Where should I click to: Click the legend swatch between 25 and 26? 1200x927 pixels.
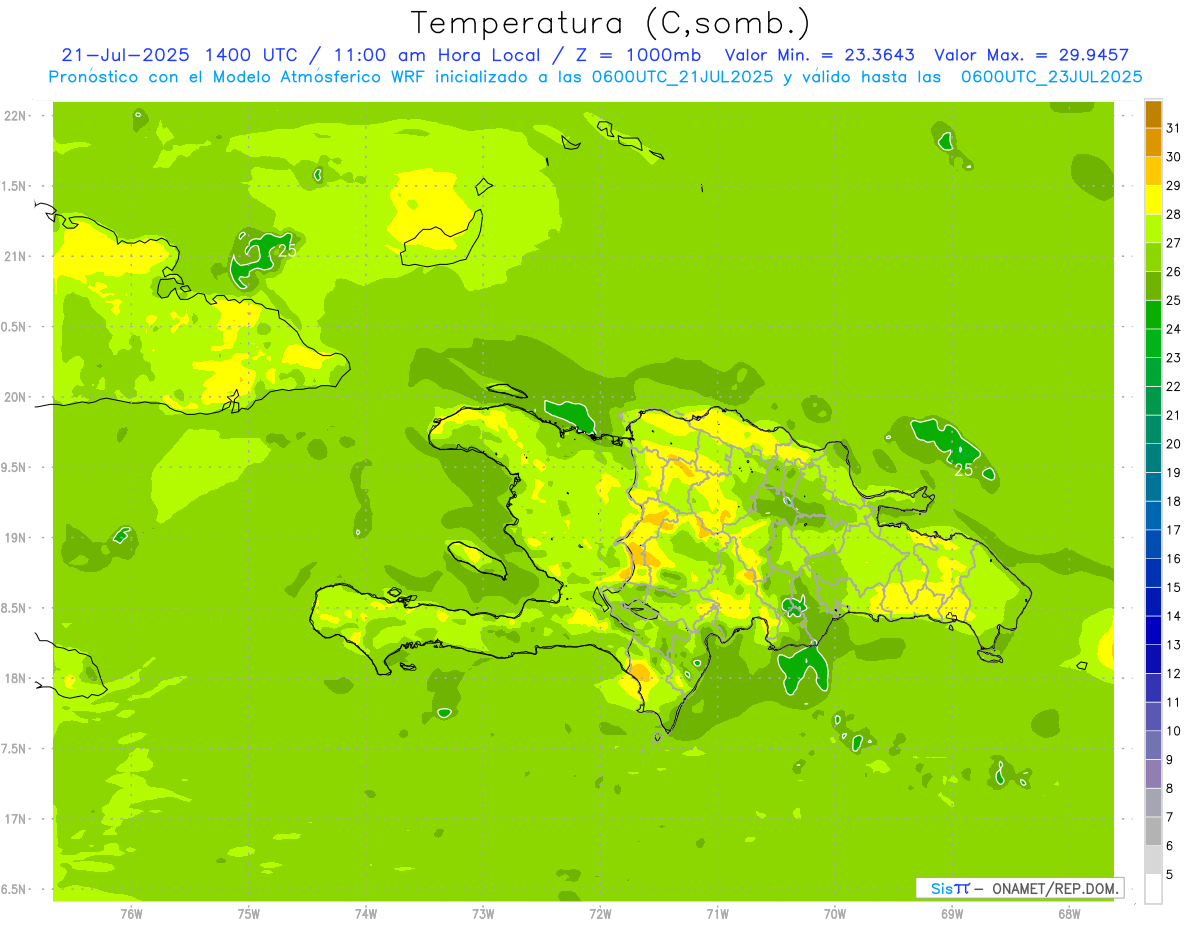[x=1153, y=286]
